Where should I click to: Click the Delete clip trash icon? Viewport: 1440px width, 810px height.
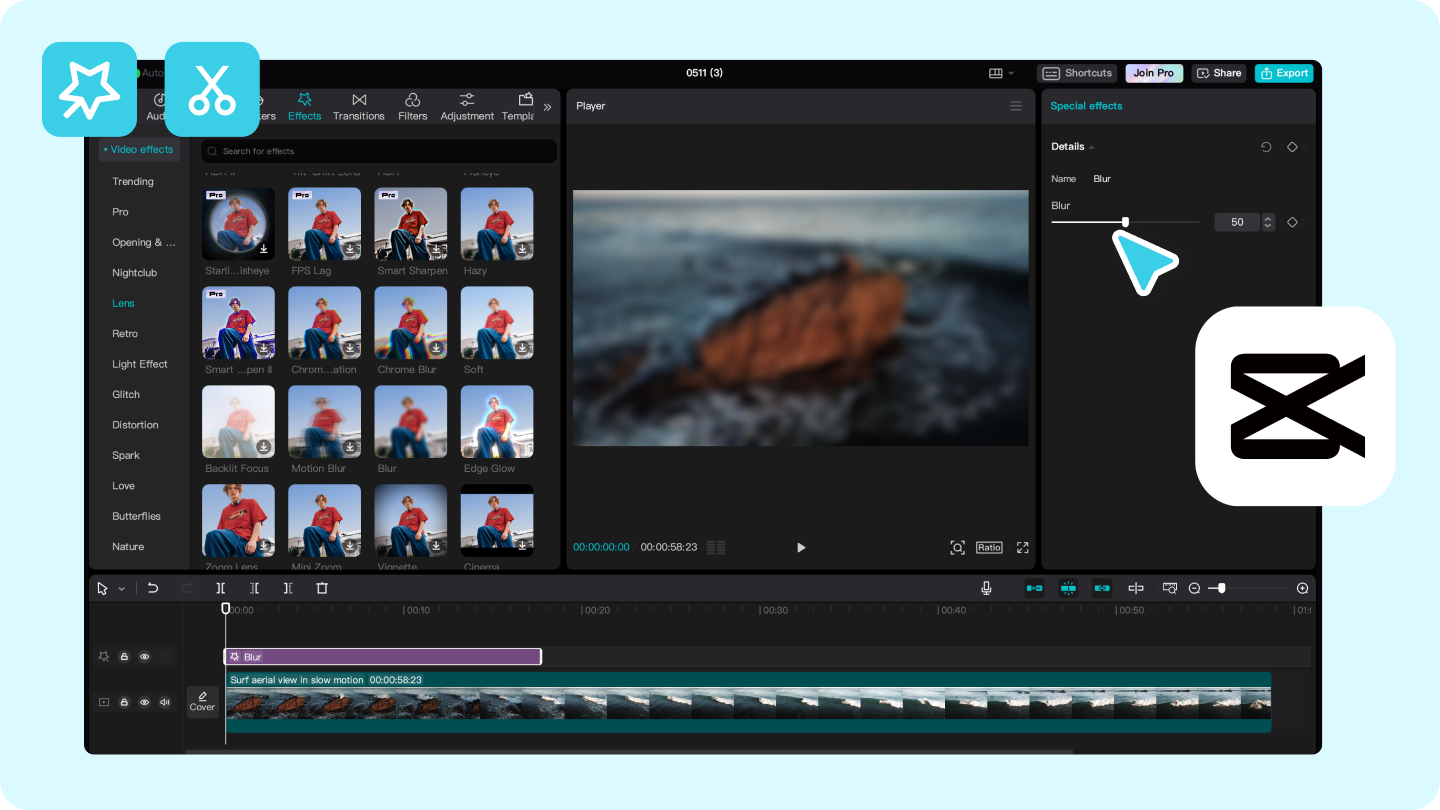321,588
